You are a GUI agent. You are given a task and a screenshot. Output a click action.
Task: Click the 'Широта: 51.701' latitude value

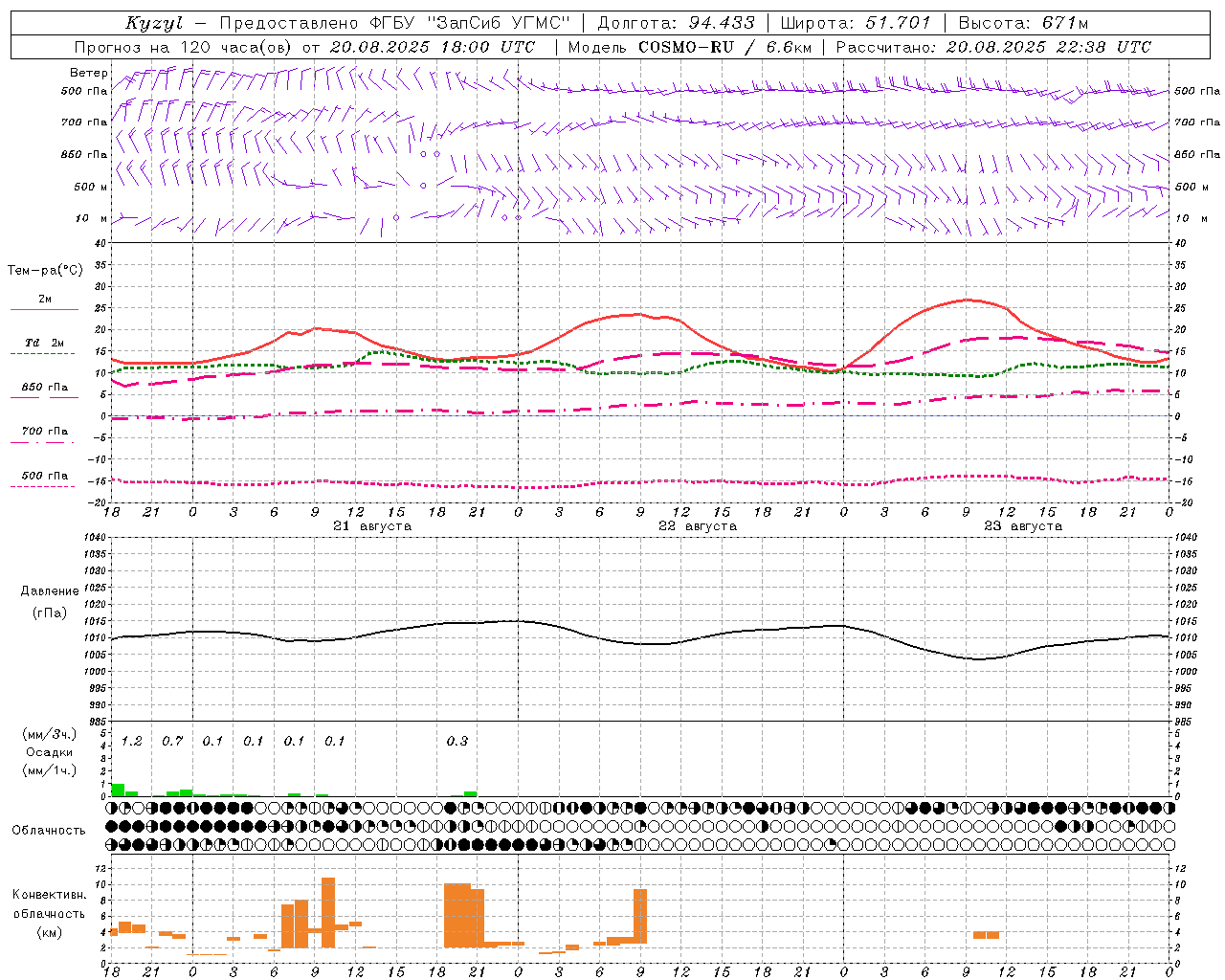tap(856, 23)
